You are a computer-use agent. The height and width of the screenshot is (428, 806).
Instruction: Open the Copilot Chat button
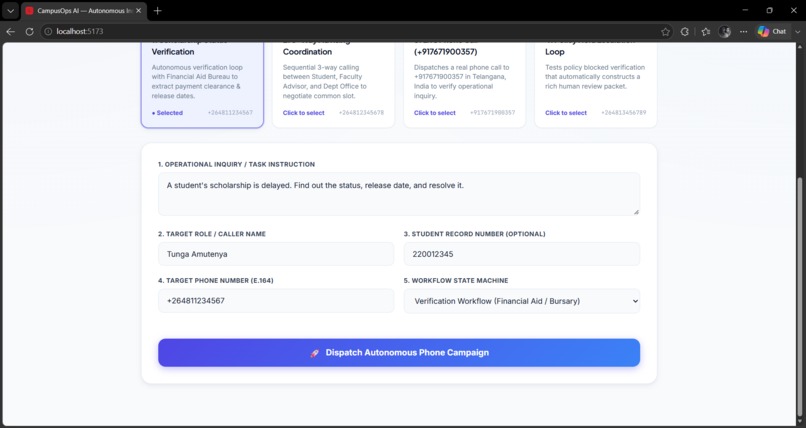tap(772, 31)
